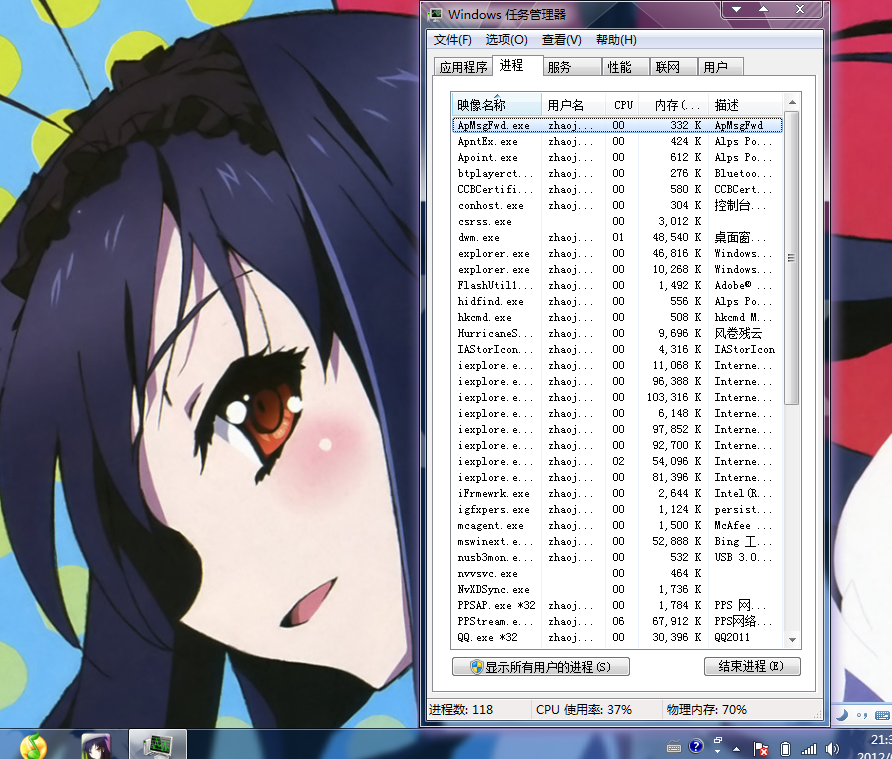Open the 选项(O) menu
The width and height of the screenshot is (892, 759).
tap(506, 40)
